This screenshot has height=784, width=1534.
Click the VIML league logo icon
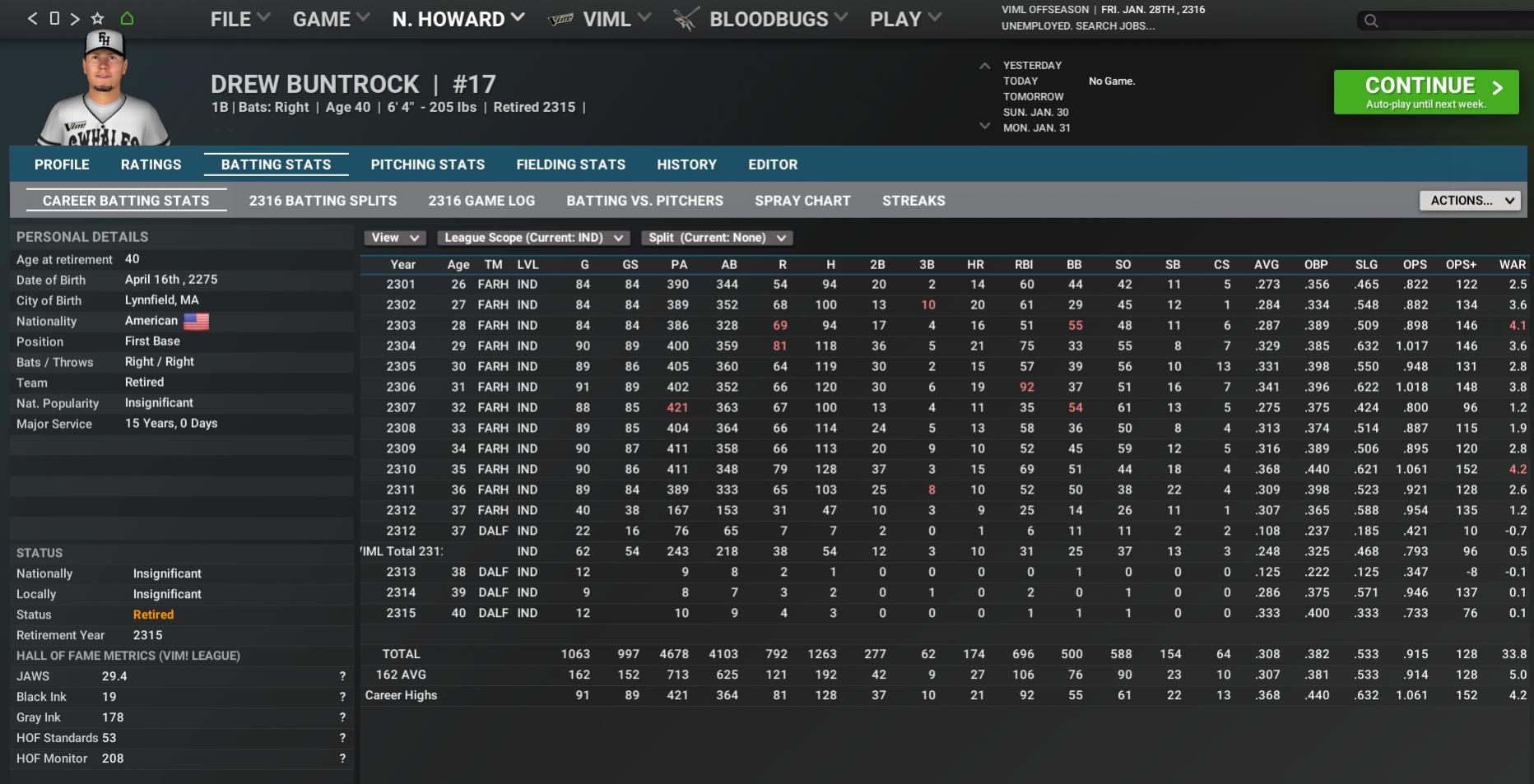560,19
